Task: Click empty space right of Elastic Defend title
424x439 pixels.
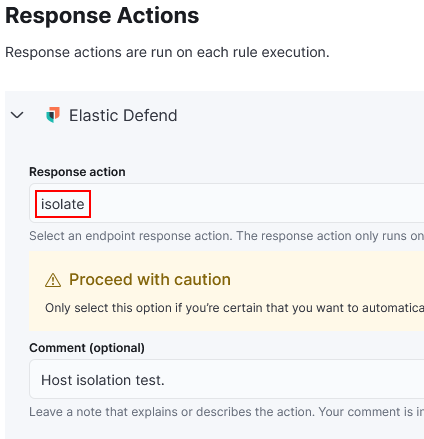Action: 300,115
